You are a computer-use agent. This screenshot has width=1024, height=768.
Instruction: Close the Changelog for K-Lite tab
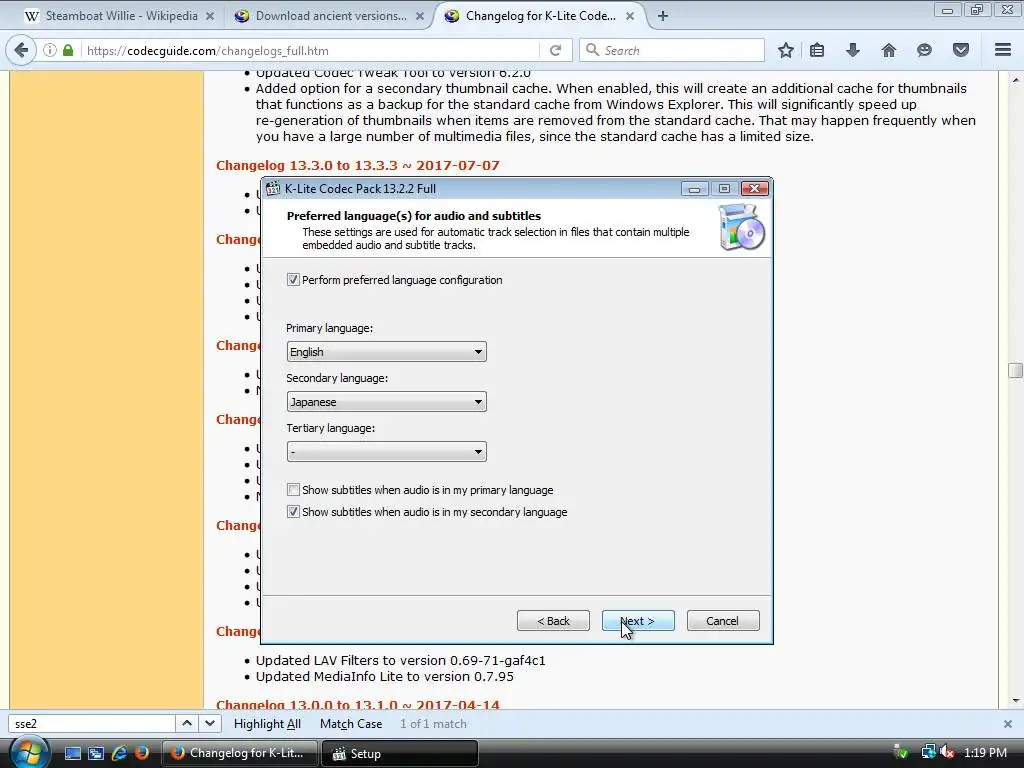point(630,16)
